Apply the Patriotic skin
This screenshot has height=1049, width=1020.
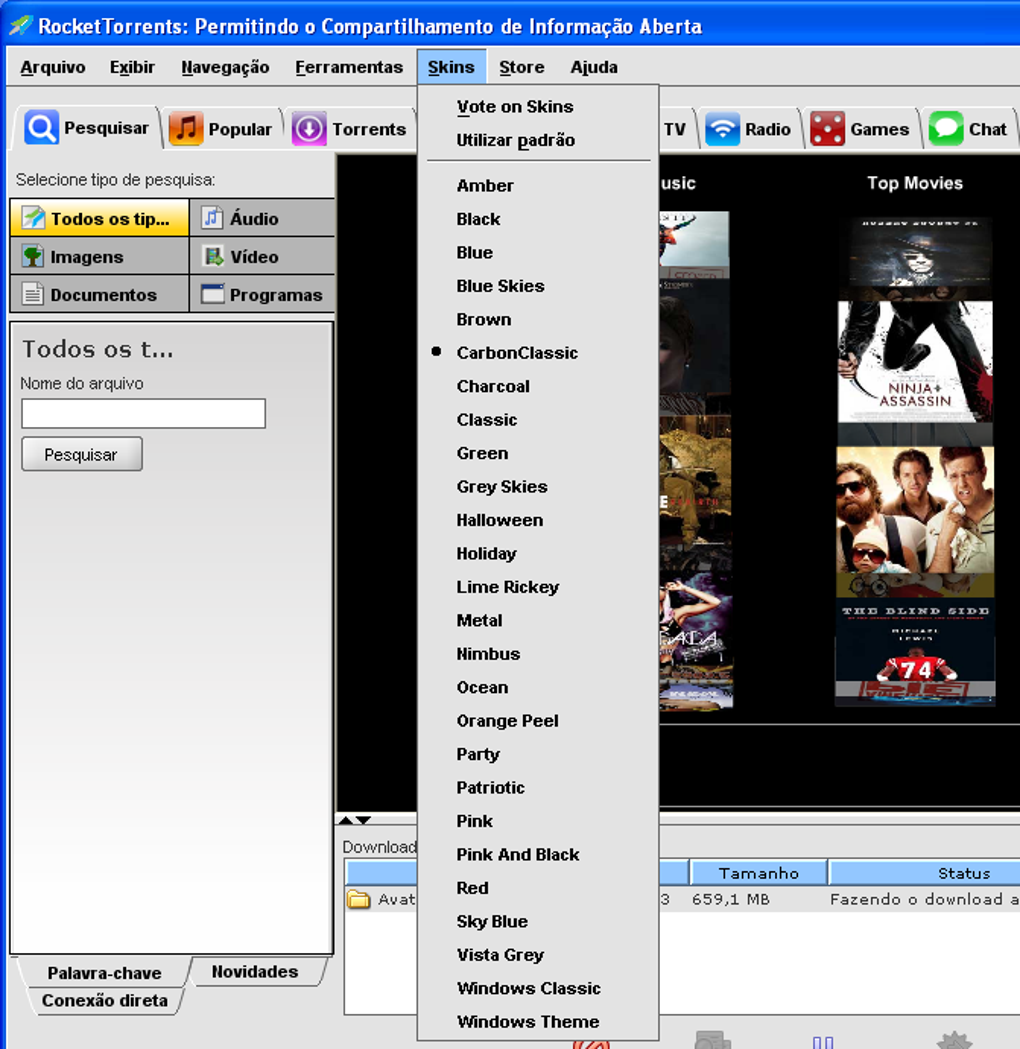click(x=538, y=787)
